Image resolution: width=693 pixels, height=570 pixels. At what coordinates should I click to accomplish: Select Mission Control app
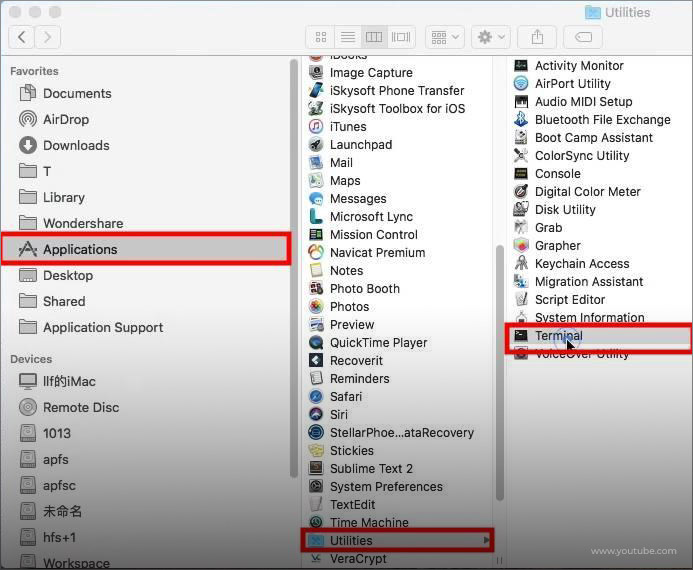[x=363, y=235]
